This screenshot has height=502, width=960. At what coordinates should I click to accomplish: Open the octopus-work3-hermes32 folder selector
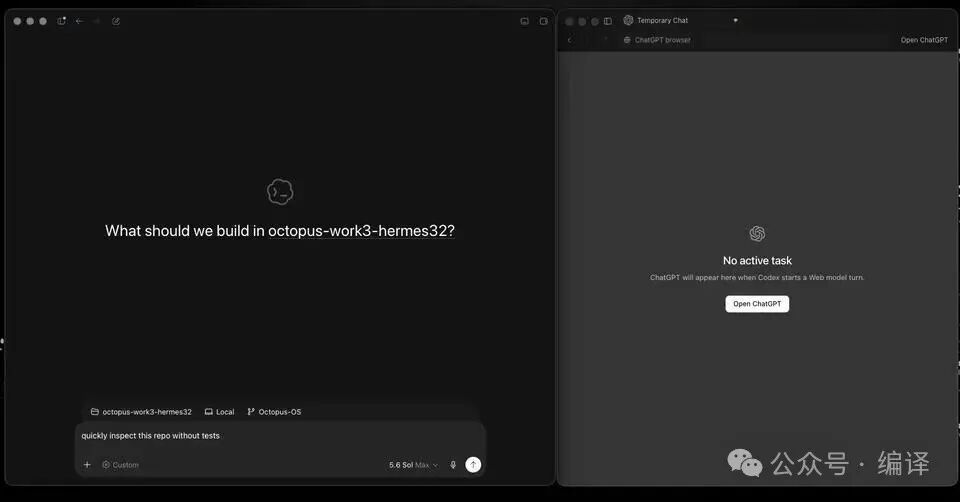(141, 412)
